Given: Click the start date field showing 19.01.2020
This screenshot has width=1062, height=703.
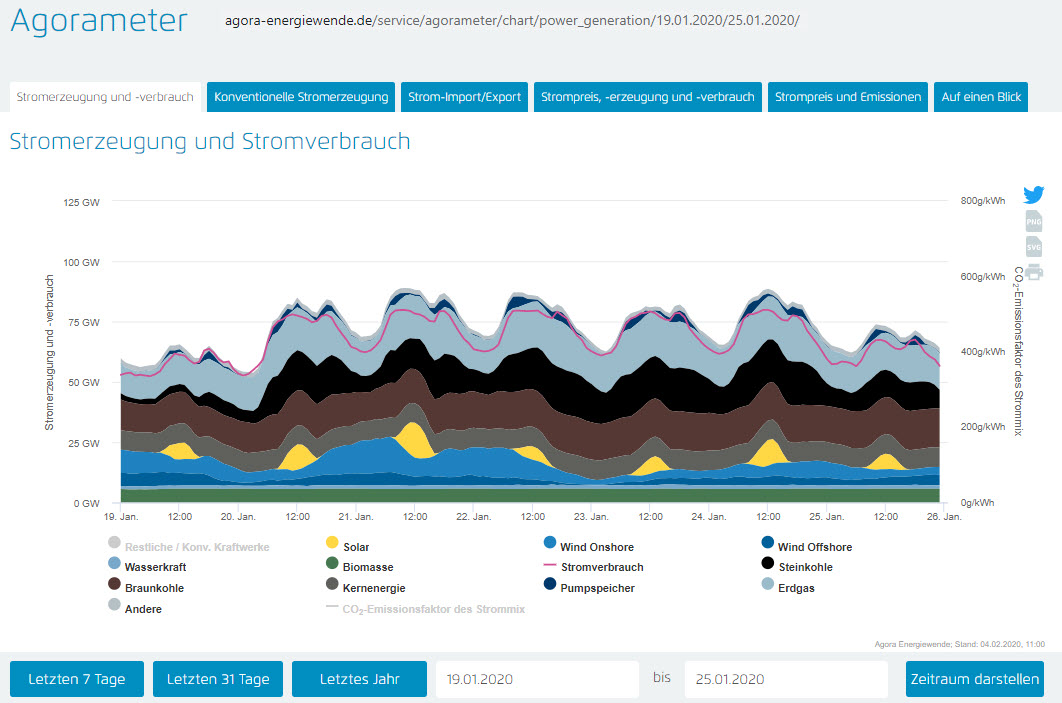Looking at the screenshot, I should (536, 679).
